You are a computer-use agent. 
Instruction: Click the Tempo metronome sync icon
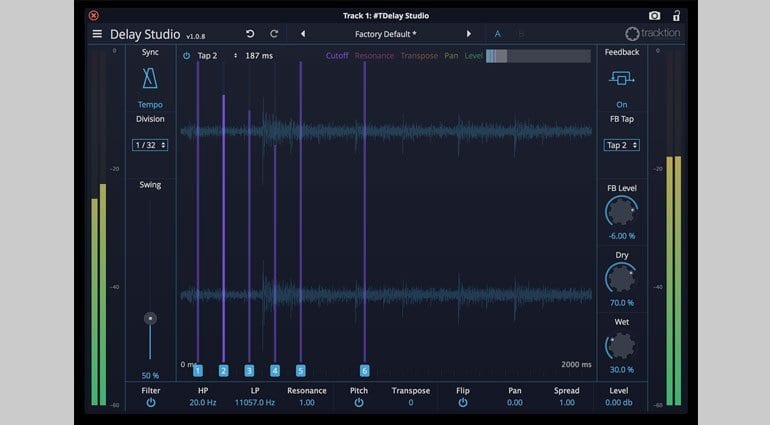coord(150,78)
